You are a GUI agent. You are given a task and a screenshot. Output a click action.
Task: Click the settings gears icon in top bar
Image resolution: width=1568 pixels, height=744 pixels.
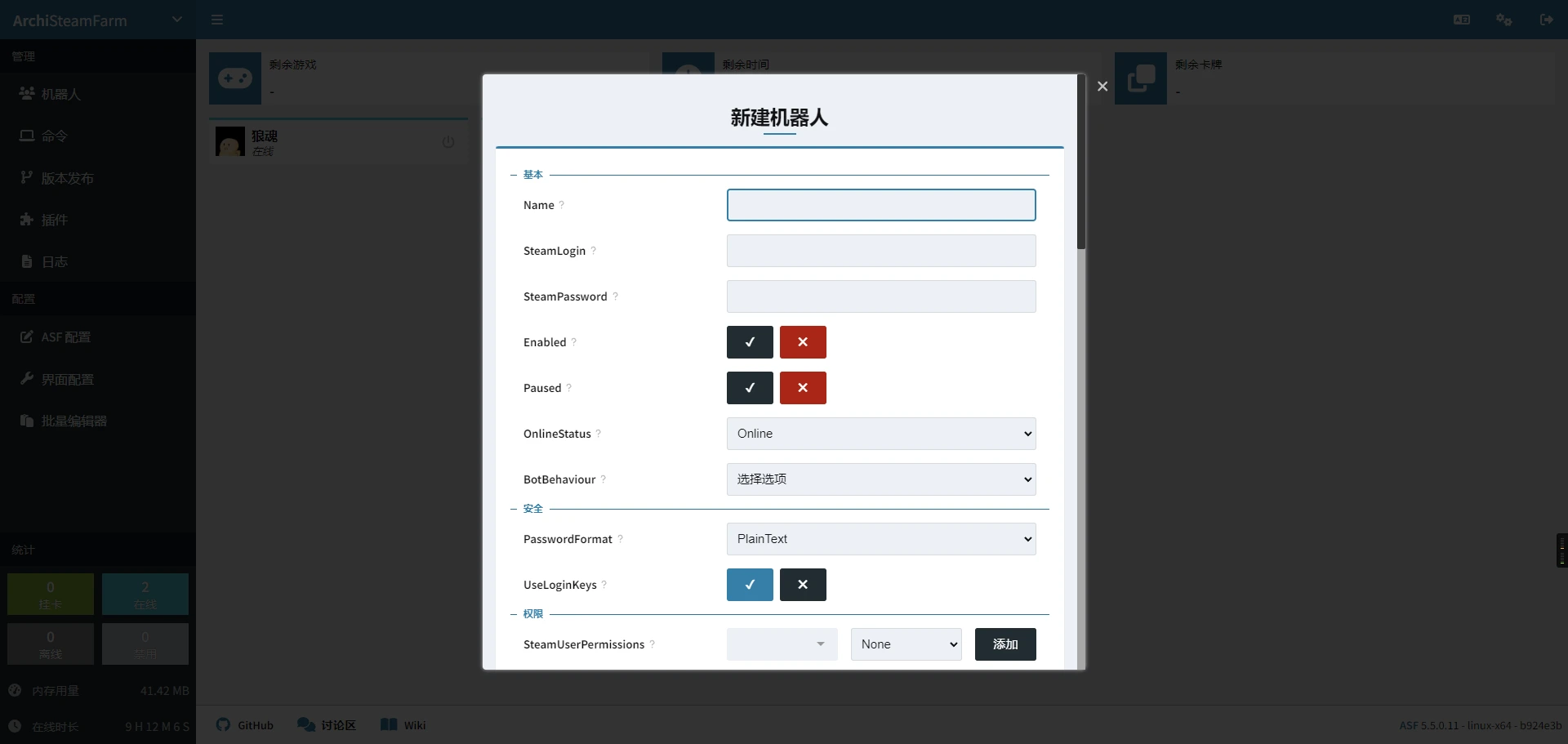tap(1503, 20)
